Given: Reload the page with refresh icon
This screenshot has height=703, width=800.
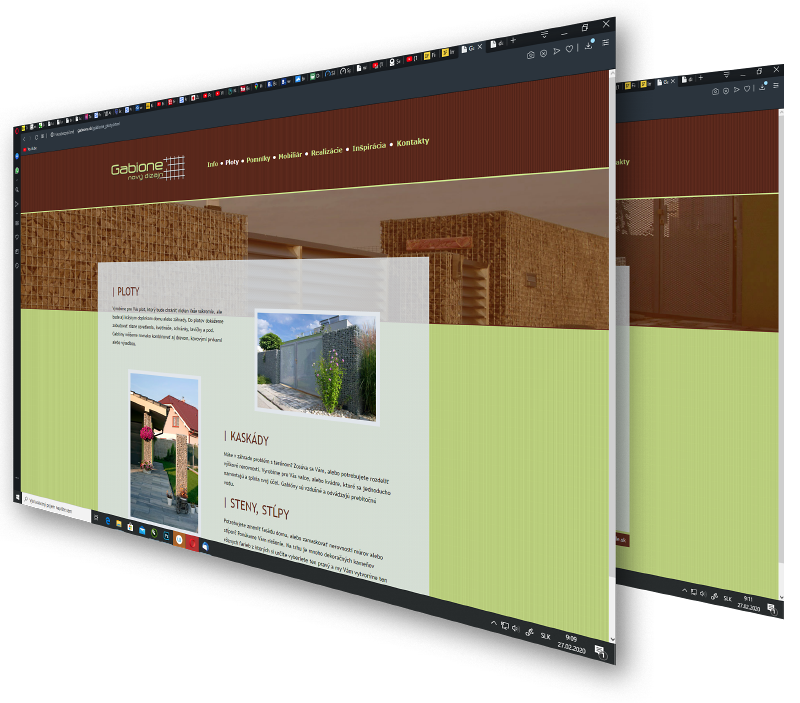Looking at the screenshot, I should point(36,137).
